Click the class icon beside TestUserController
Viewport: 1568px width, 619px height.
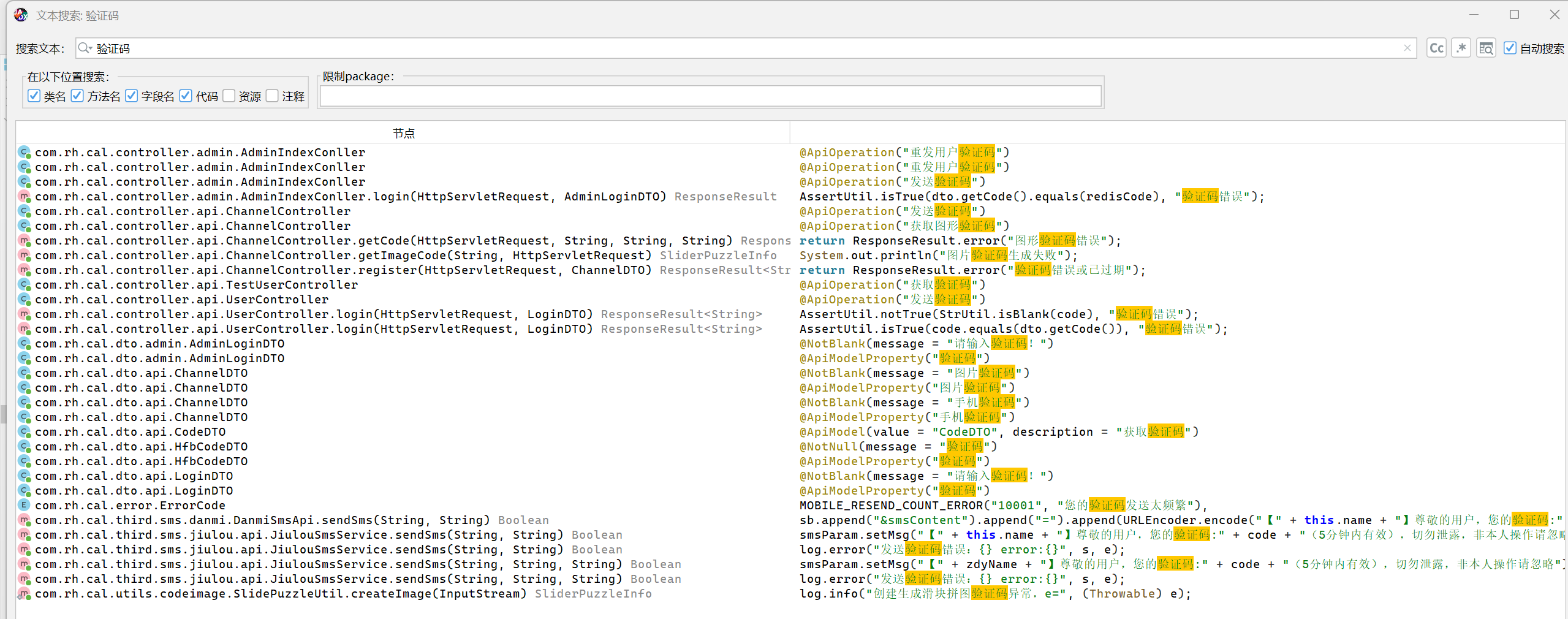pos(24,285)
